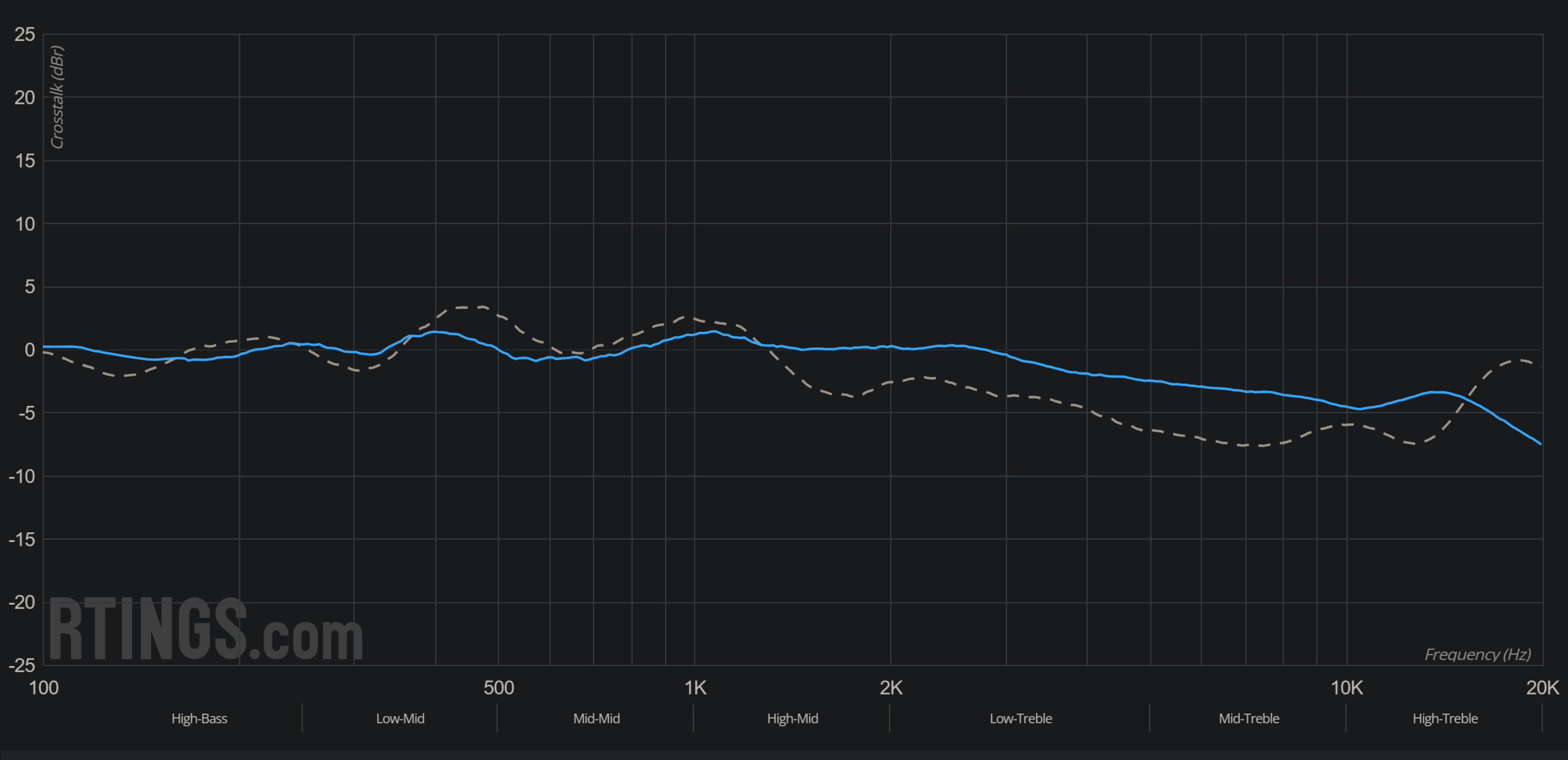Click the 10K frequency tick label
Viewport: 1568px width, 760px height.
[x=1346, y=688]
